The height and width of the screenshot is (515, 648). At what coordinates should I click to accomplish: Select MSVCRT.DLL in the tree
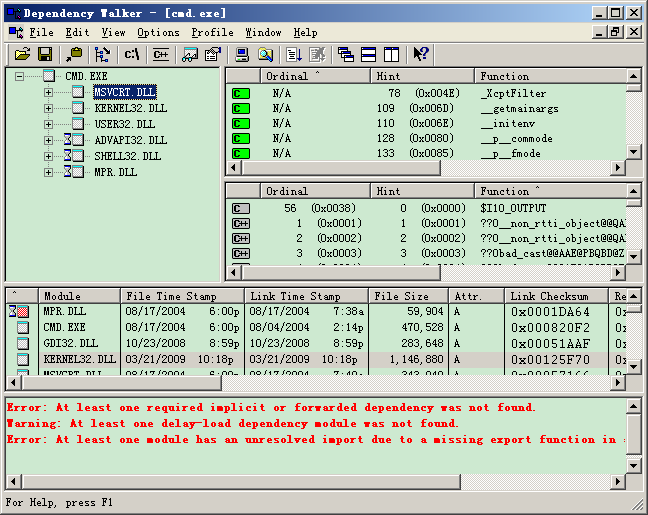[125, 92]
